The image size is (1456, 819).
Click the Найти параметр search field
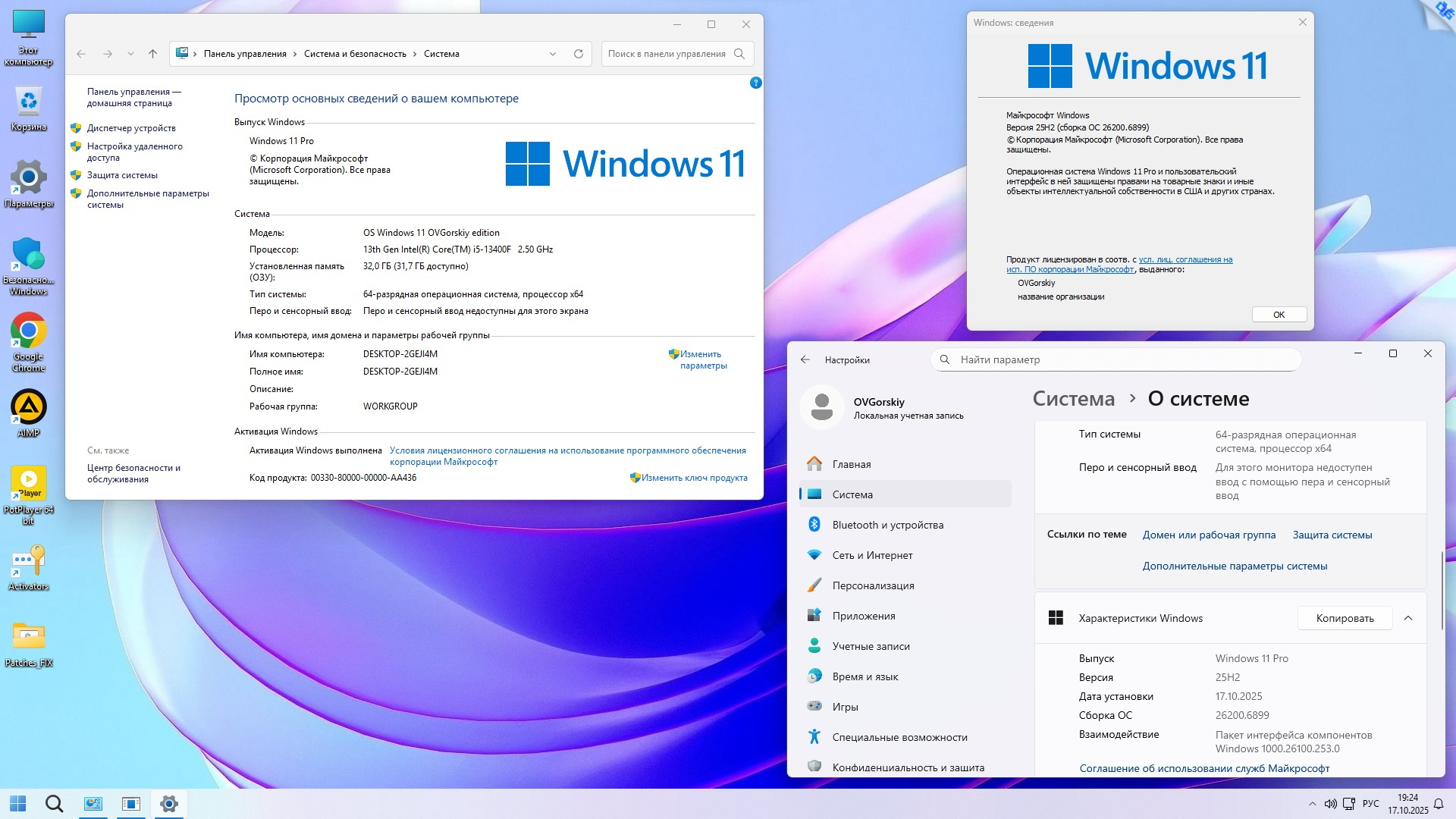[x=1115, y=359]
